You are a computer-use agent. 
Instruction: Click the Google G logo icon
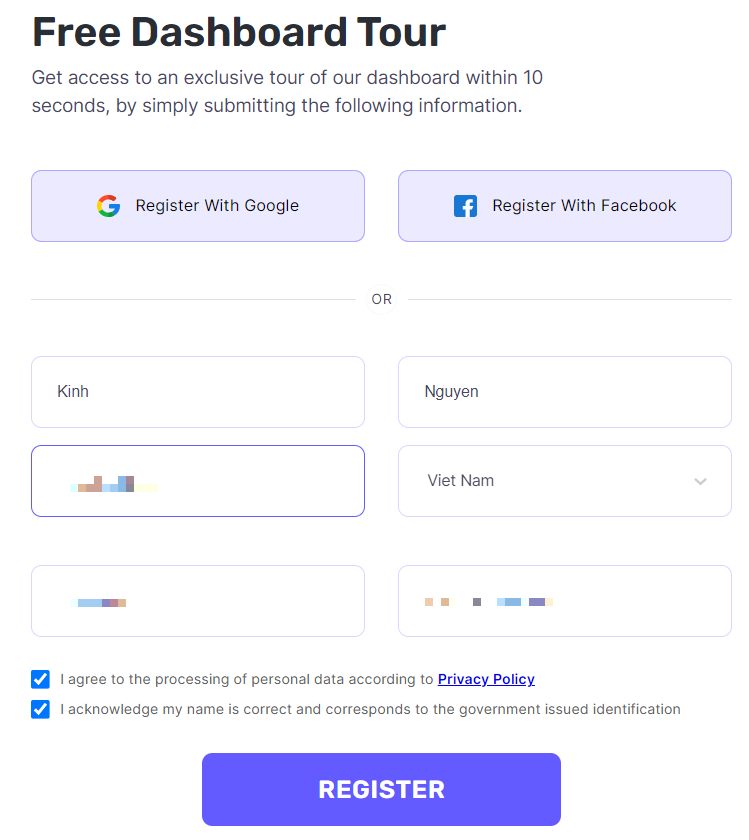[x=108, y=206]
